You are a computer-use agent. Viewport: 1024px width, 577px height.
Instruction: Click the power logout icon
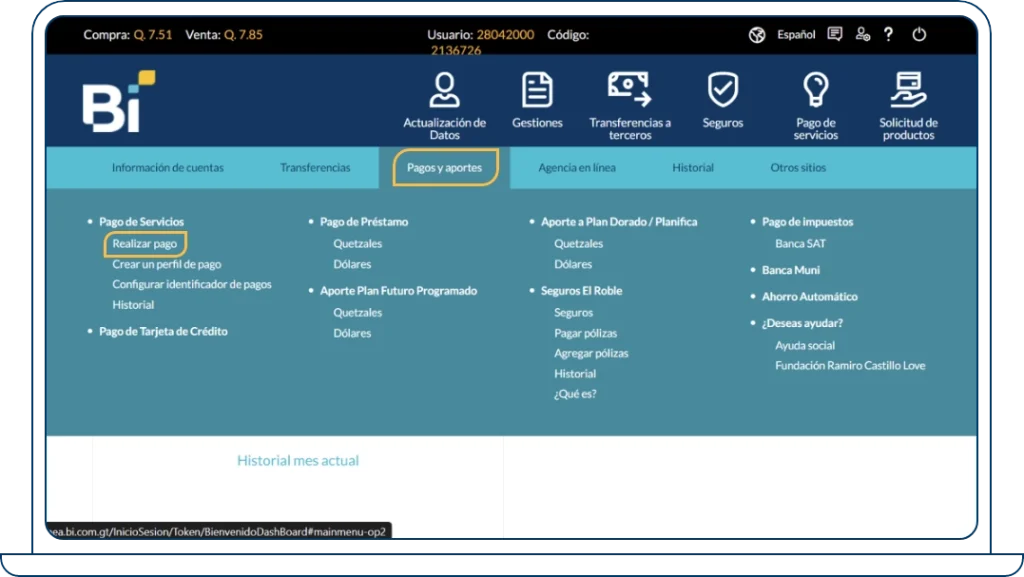pos(919,34)
